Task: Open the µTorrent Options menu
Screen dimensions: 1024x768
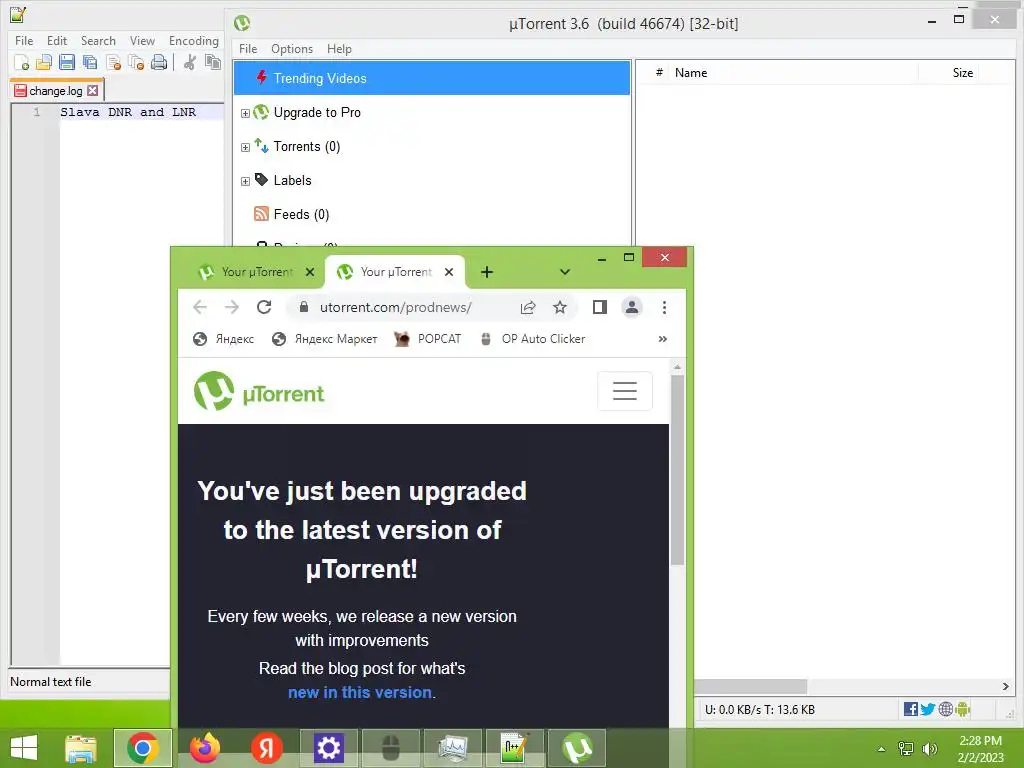Action: click(292, 49)
